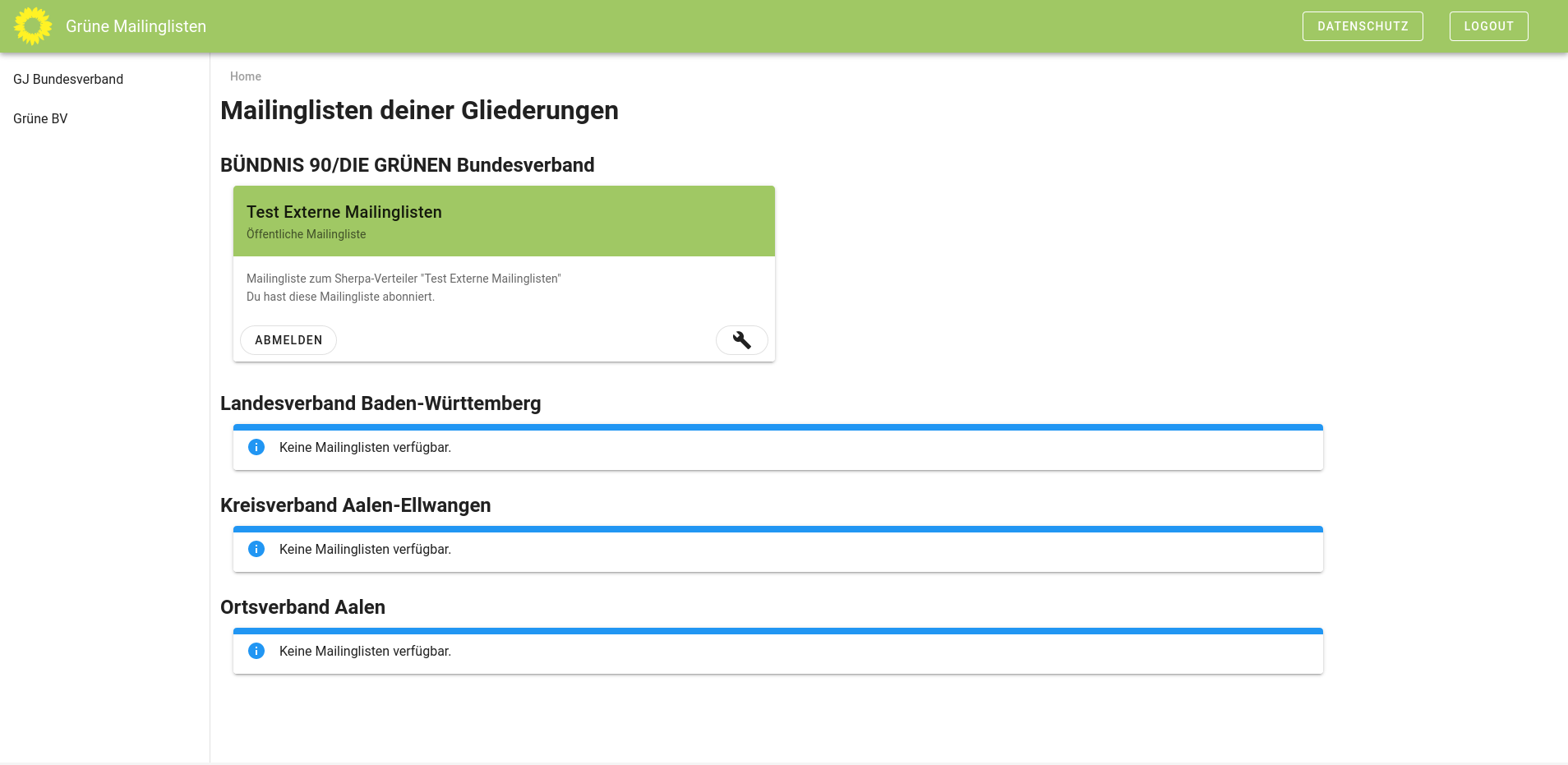Click info icon under Landesverband Baden-Württemberg
Screen dimensions: 1568x765
click(x=256, y=447)
